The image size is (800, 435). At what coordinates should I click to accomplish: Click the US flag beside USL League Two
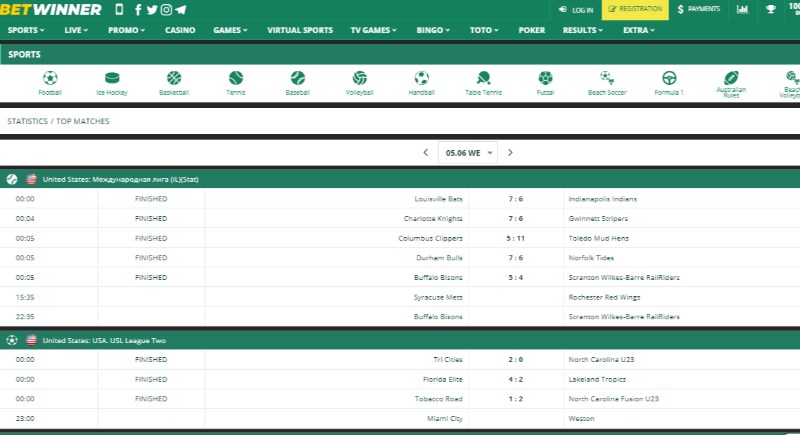click(x=32, y=340)
